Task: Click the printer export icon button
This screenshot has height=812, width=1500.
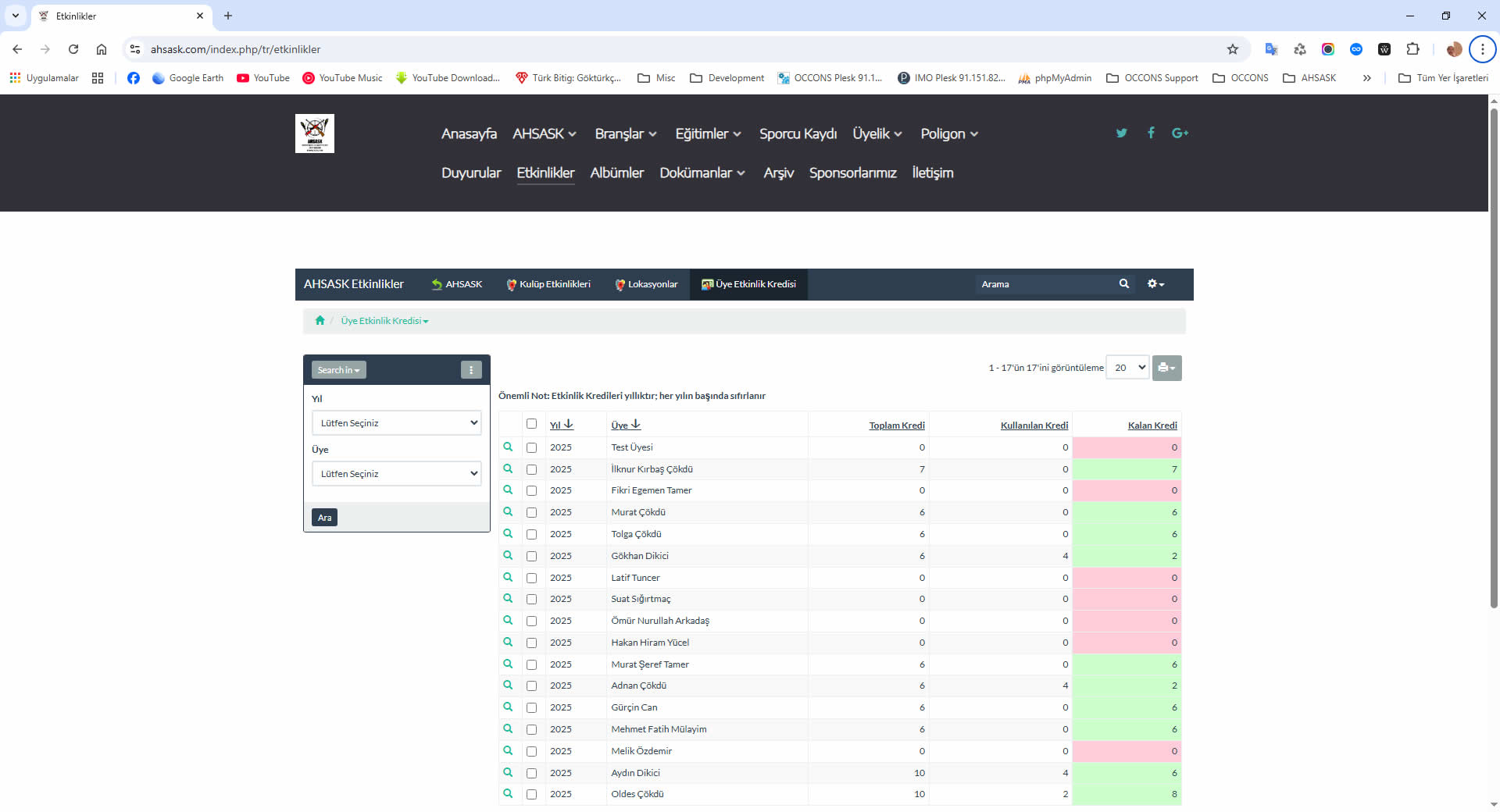Action: (x=1166, y=368)
